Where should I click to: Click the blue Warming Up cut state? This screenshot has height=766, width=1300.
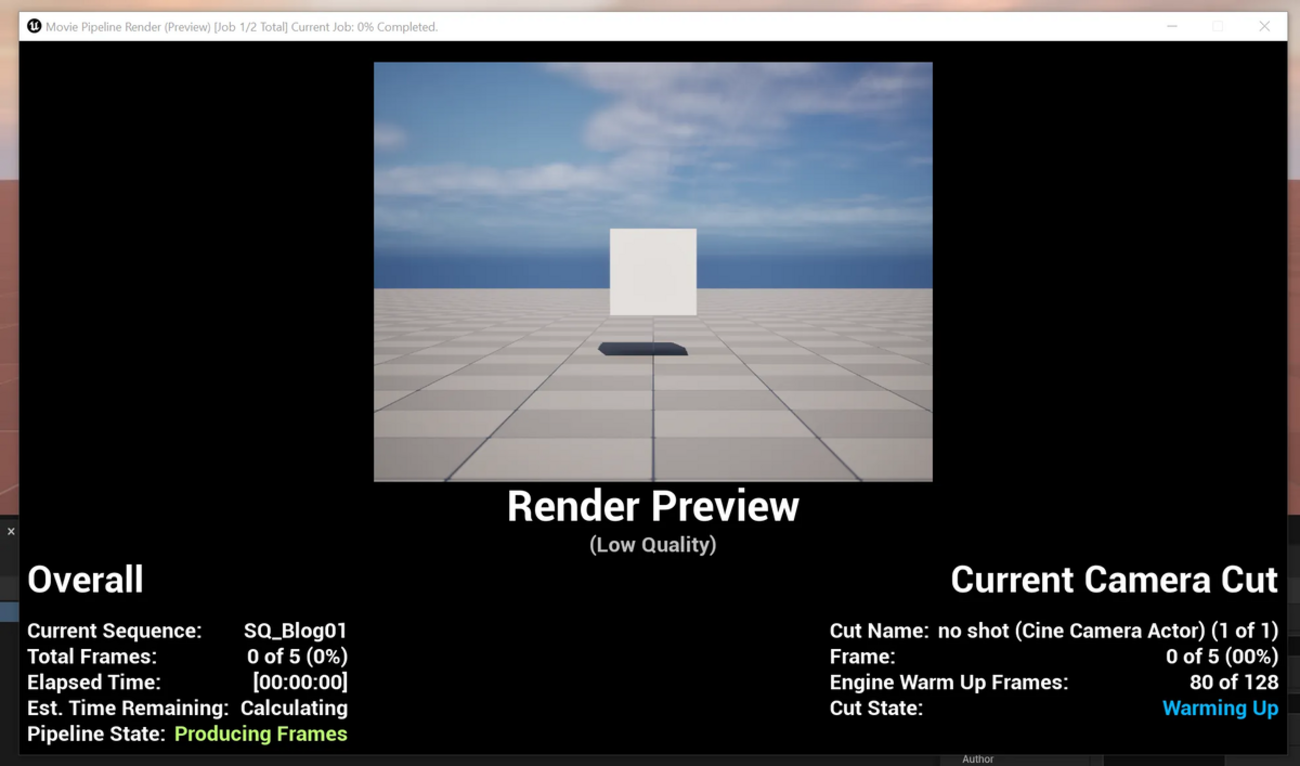tap(1219, 708)
